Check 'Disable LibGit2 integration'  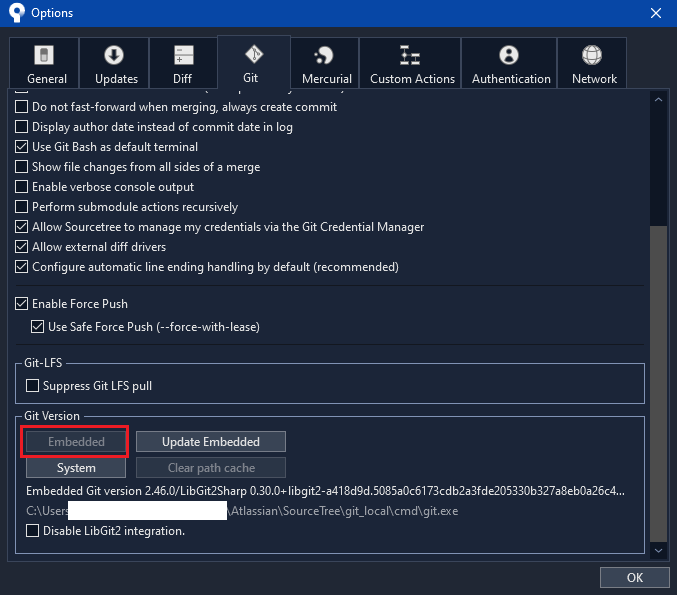[32, 530]
